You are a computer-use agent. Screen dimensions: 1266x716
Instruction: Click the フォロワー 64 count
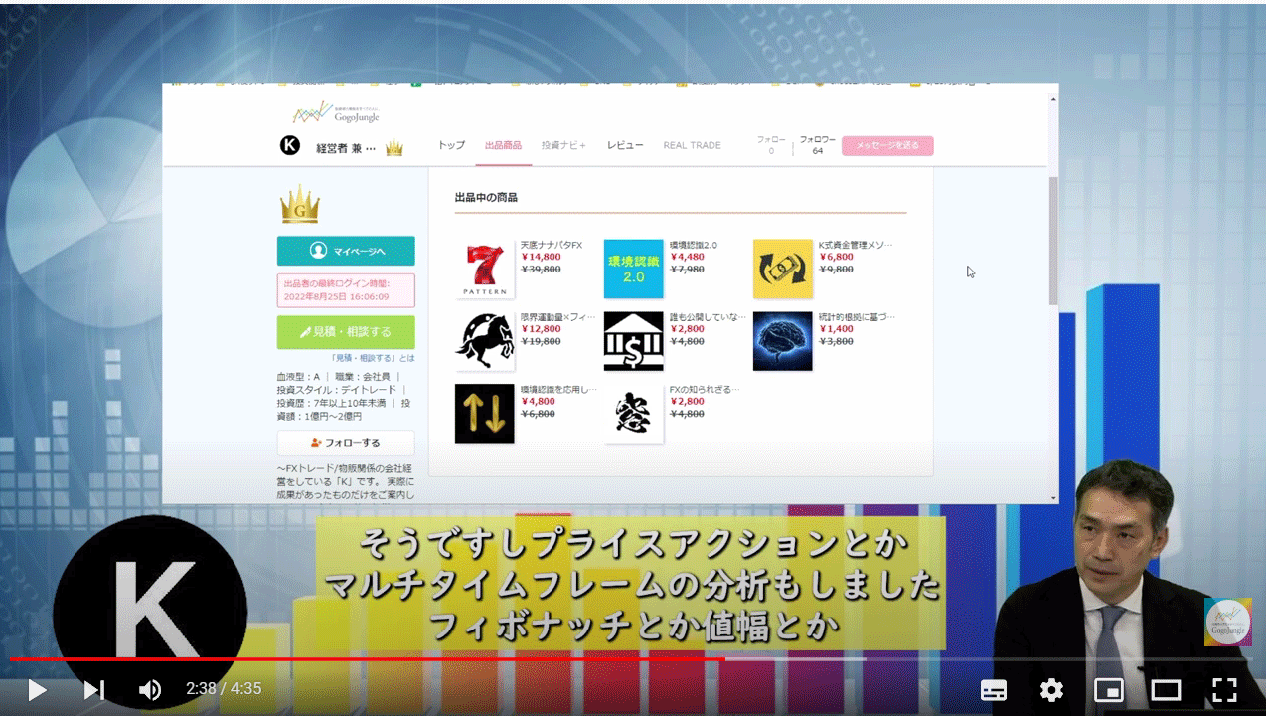(817, 146)
